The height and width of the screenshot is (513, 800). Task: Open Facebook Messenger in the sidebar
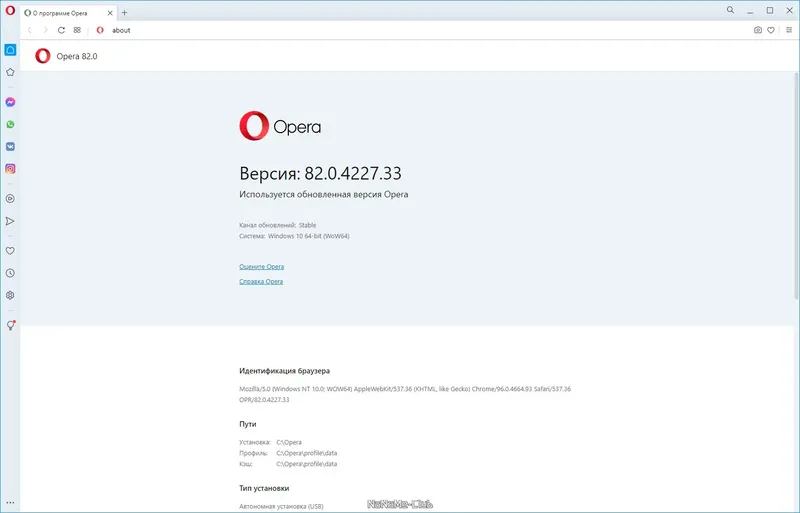click(10, 102)
